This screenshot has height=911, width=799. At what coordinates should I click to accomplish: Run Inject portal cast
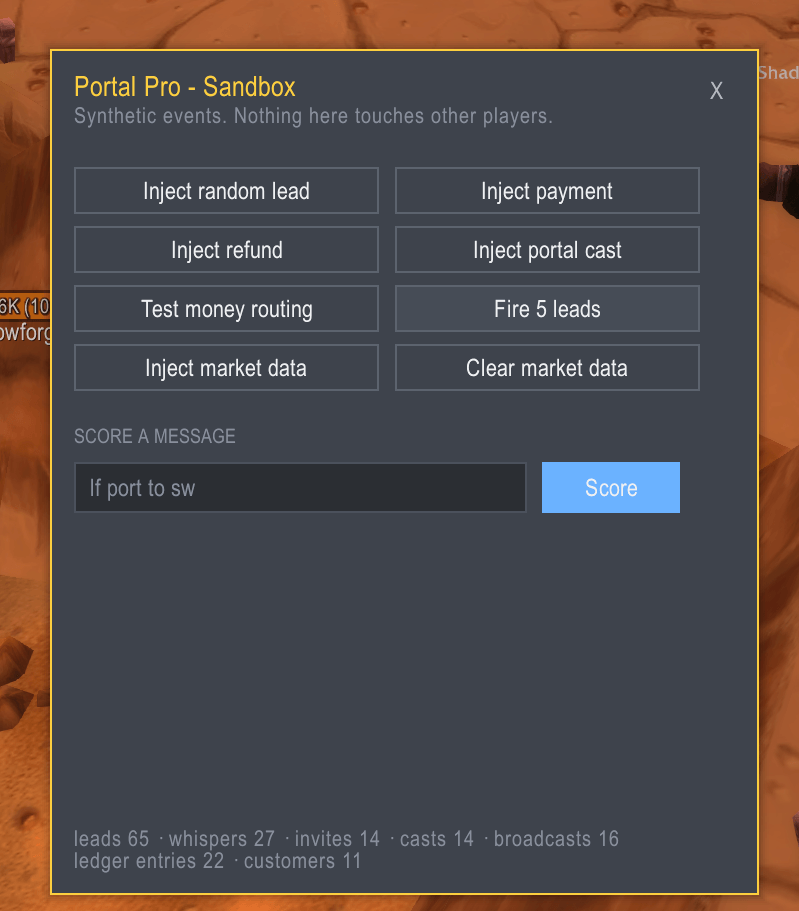tap(547, 250)
